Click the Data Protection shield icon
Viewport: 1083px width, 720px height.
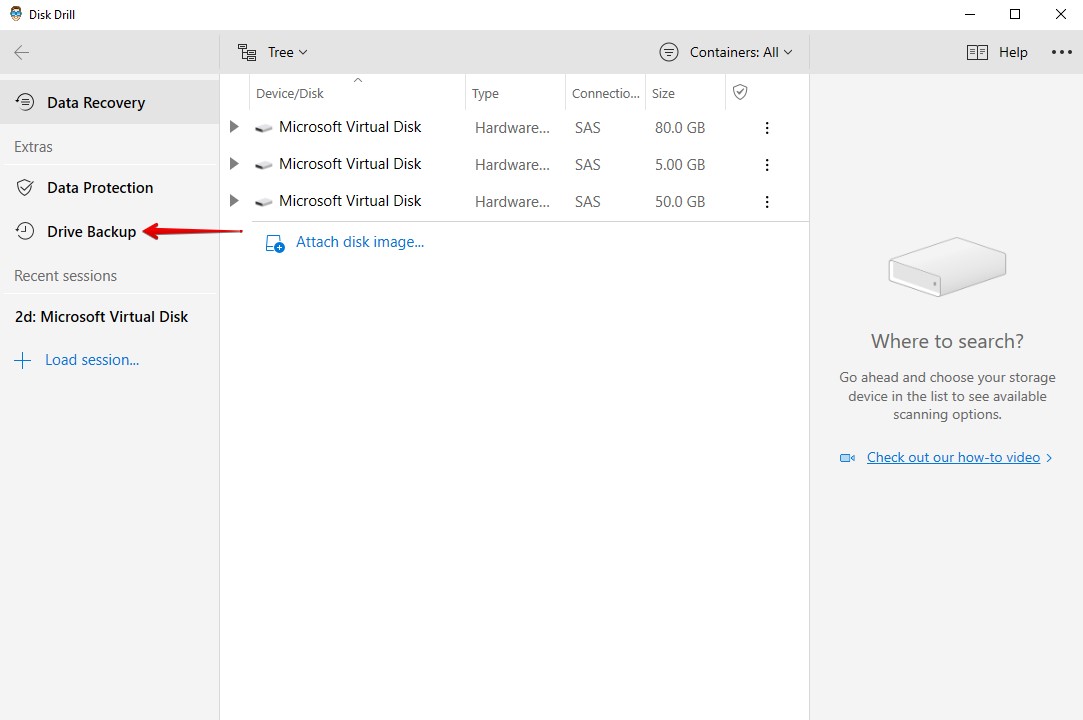(25, 188)
